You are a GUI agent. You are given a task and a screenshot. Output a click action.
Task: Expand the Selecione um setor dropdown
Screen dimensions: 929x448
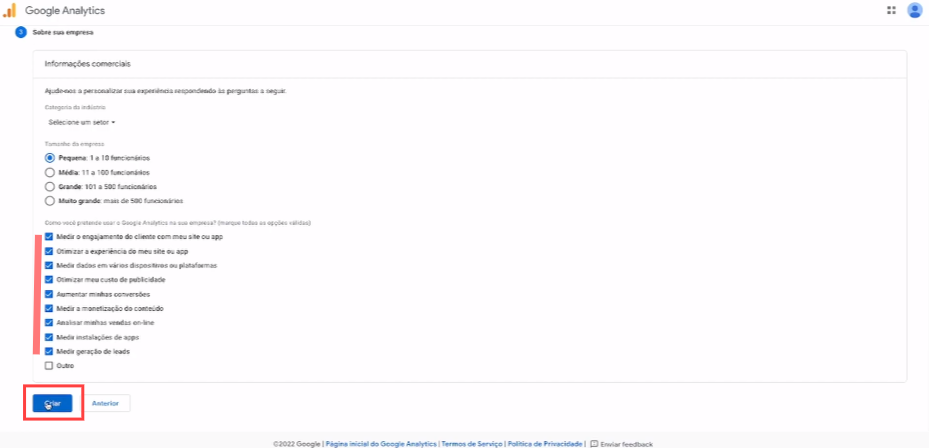[x=82, y=122]
